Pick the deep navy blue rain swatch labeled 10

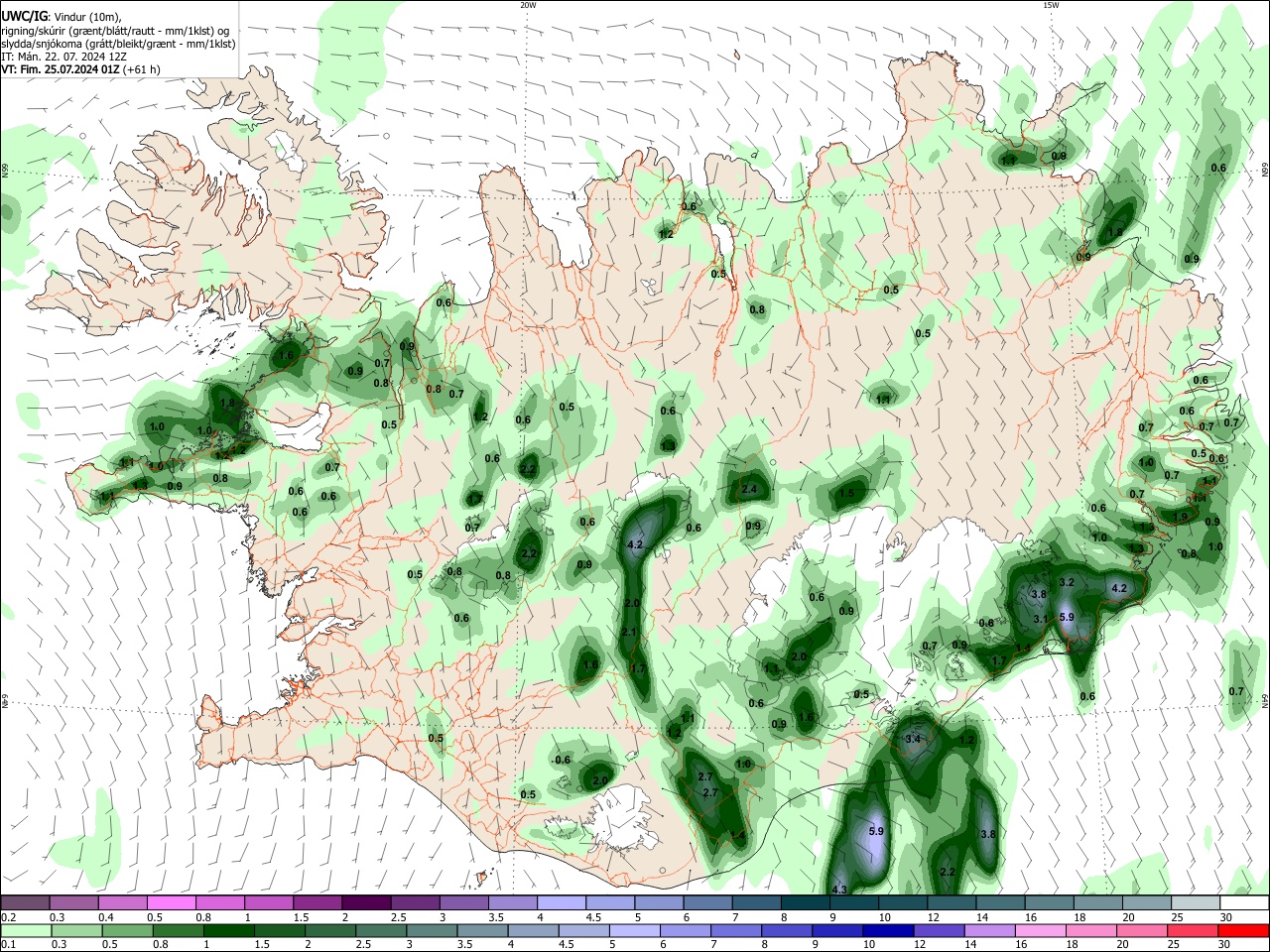point(888,930)
